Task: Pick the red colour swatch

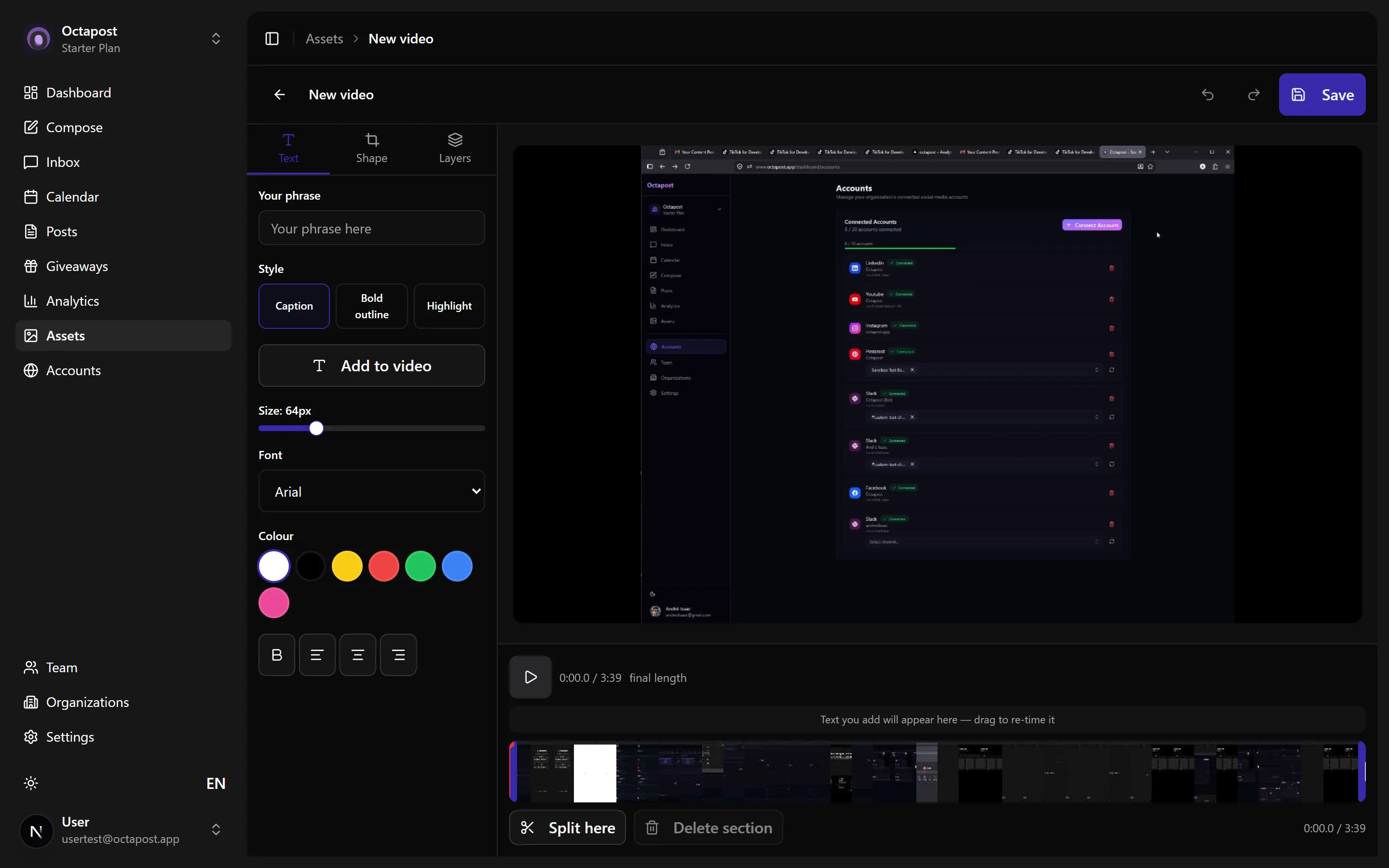Action: pos(384,566)
